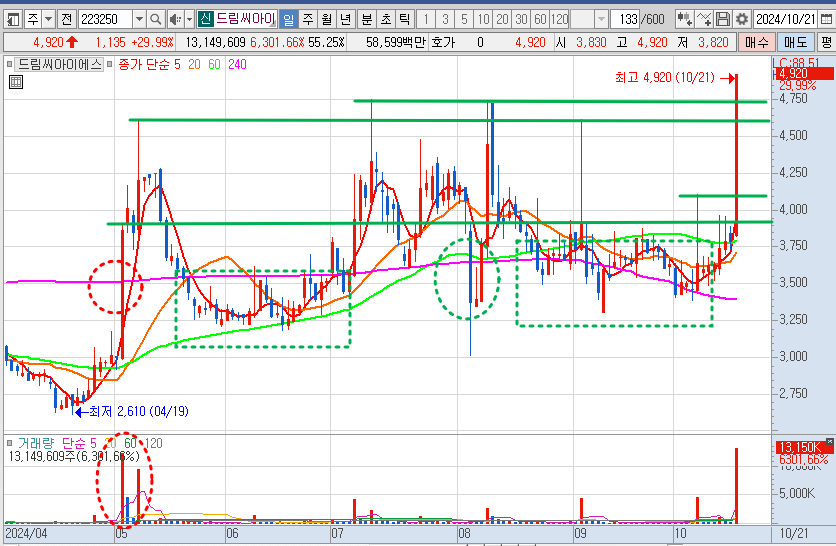Click the red 4,920 current price tag on axis
The height and width of the screenshot is (546, 836).
[804, 74]
